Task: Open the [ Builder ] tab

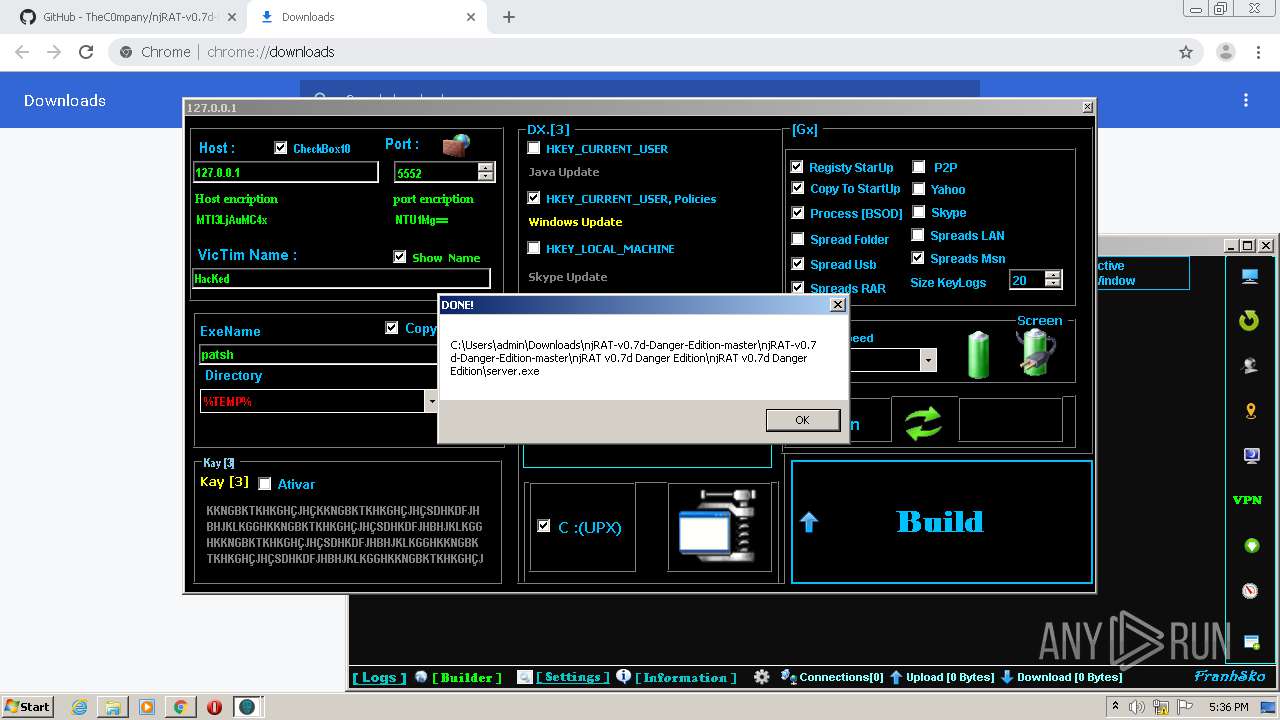Action: [466, 677]
